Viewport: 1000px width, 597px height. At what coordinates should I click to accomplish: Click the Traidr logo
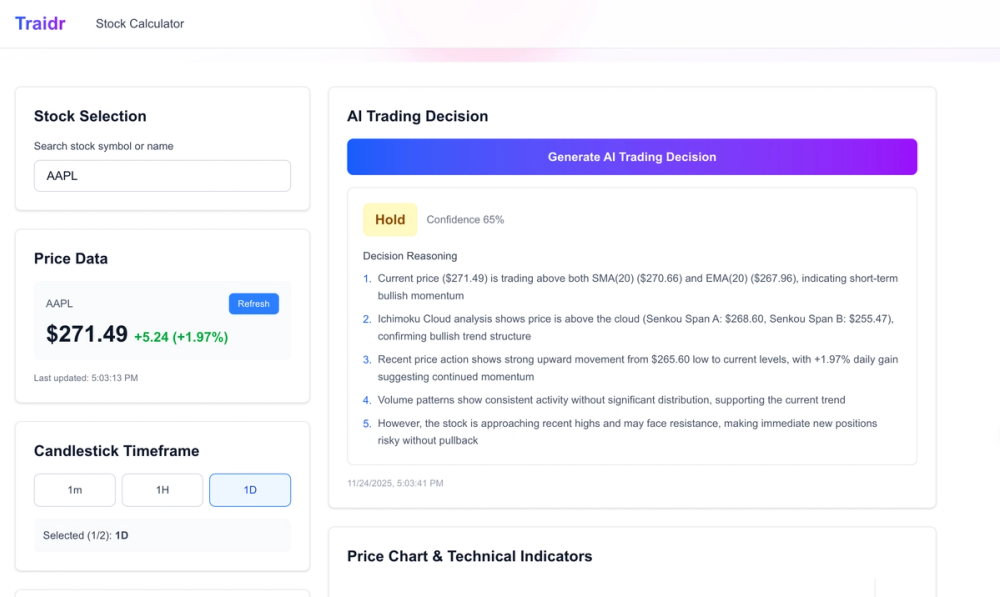tap(40, 23)
